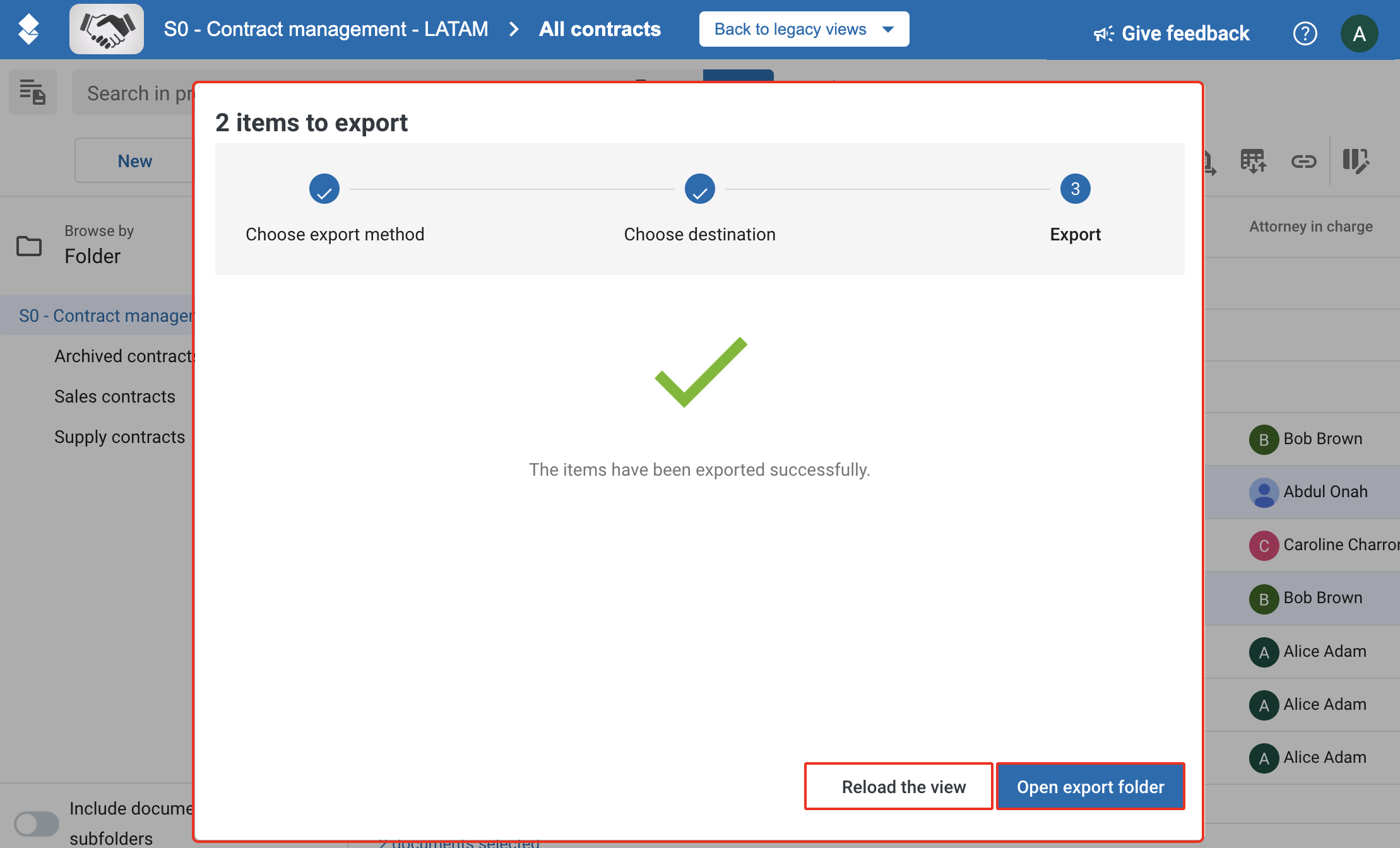Click the exported successfully message

[x=699, y=469]
